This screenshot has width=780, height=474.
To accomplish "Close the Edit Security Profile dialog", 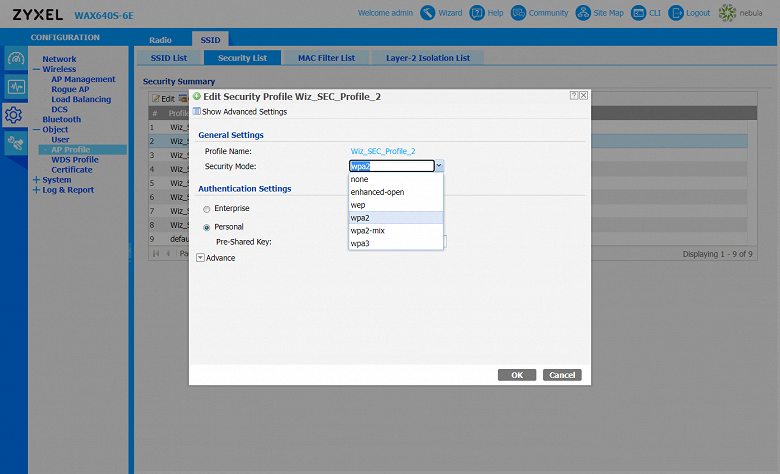I will (584, 95).
